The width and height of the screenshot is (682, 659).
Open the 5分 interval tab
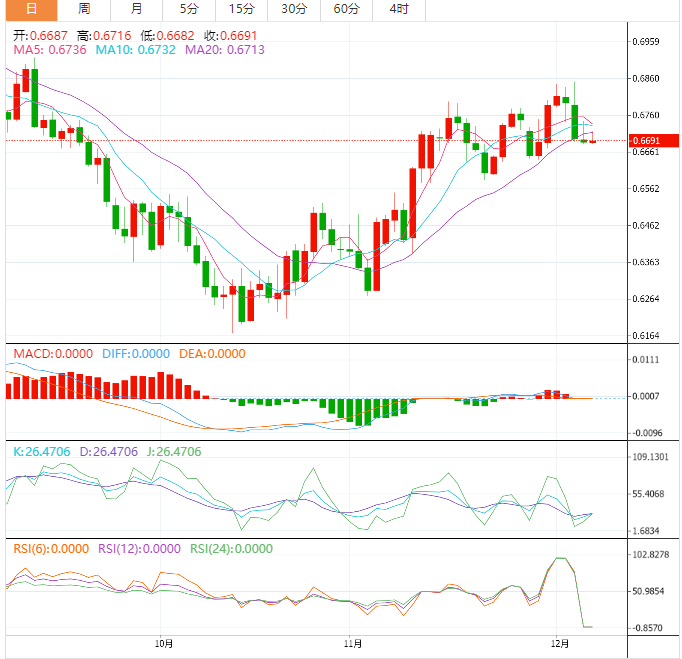(189, 10)
